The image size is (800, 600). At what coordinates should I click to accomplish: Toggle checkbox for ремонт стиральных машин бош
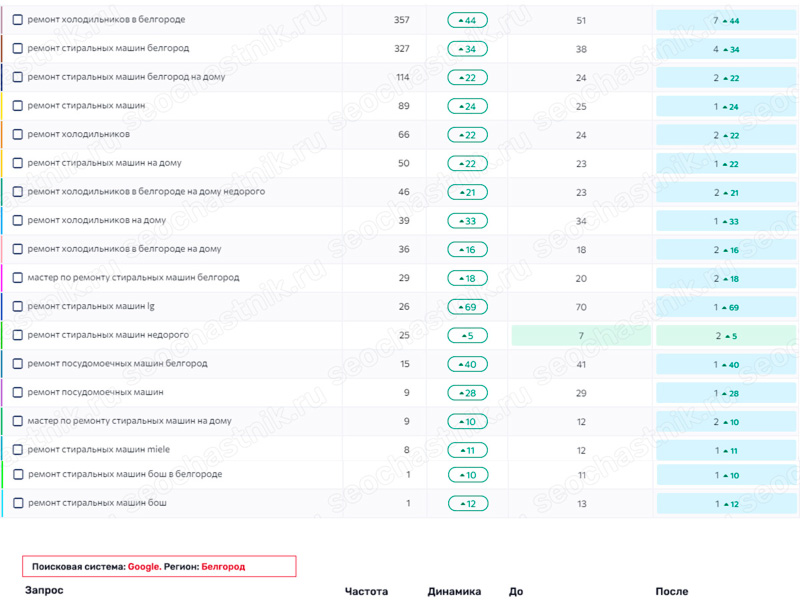[x=18, y=503]
